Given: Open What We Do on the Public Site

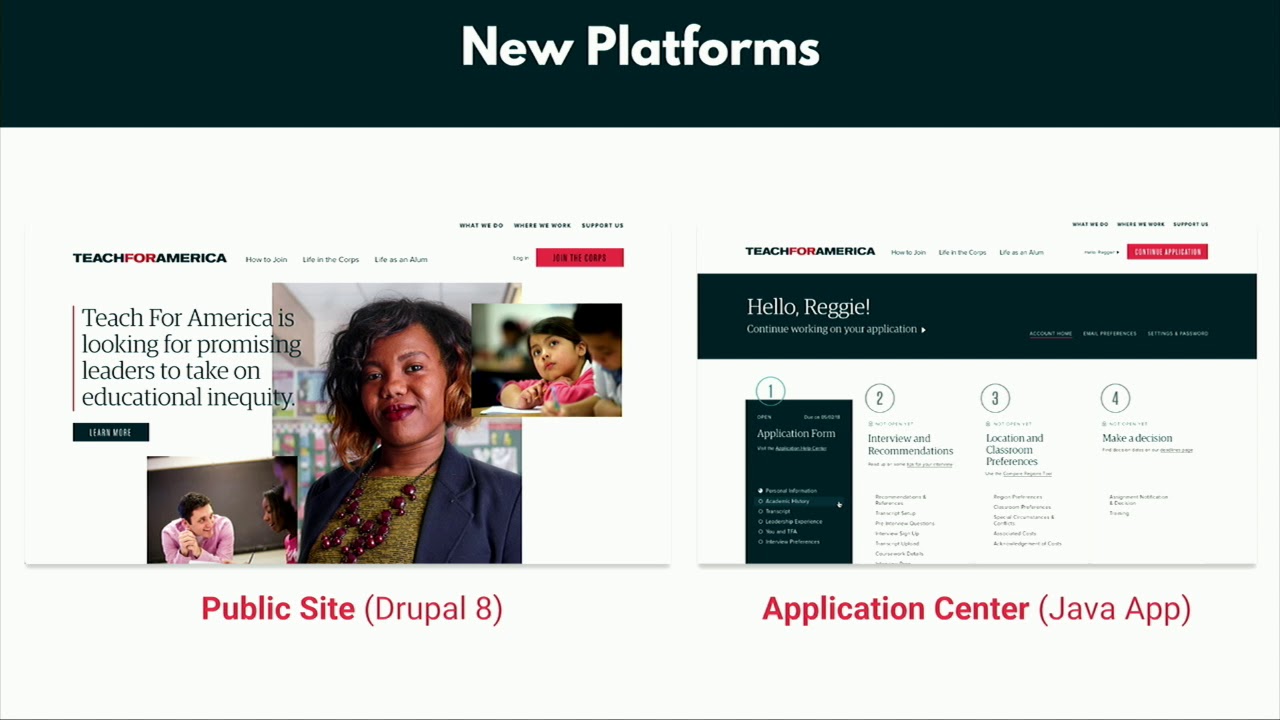Looking at the screenshot, I should (x=481, y=225).
